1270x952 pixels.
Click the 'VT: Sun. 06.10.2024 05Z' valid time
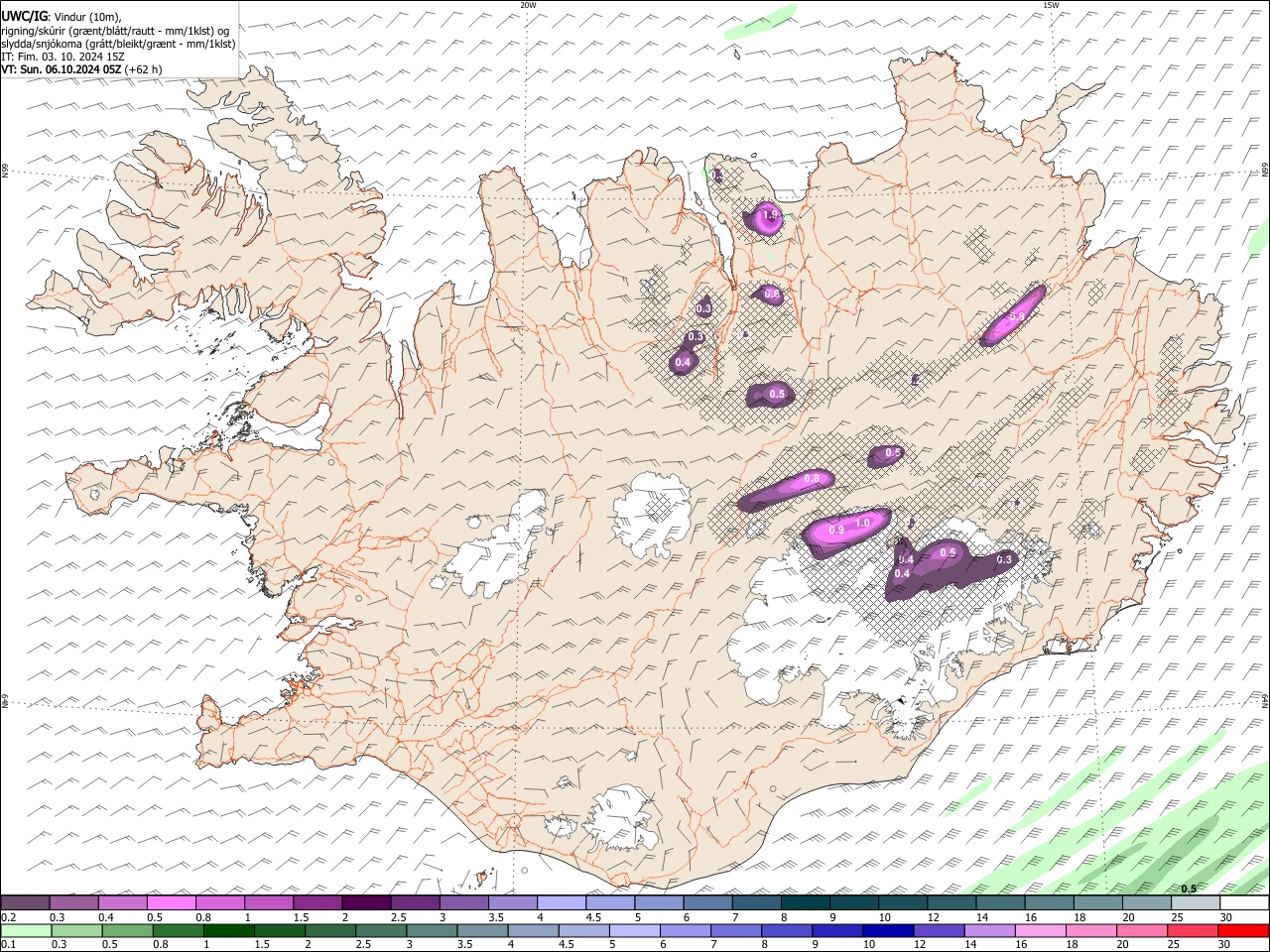[x=62, y=69]
